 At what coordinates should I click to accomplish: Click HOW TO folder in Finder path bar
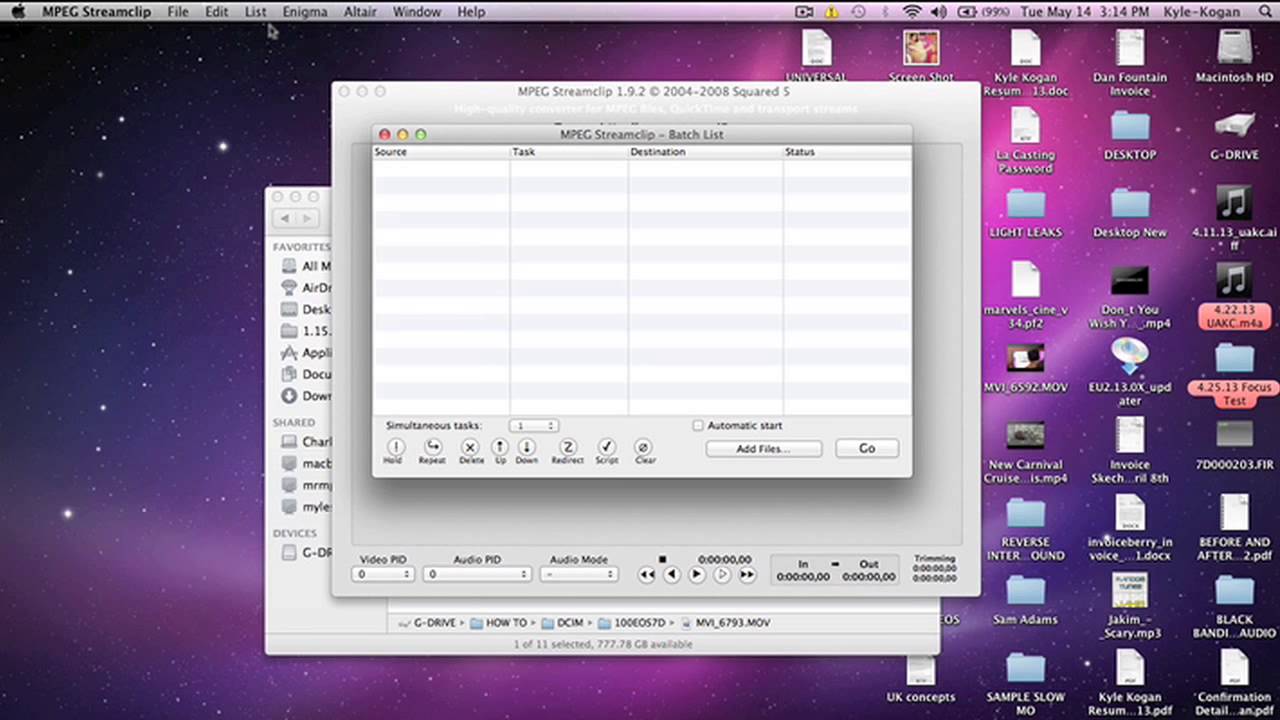[x=498, y=622]
